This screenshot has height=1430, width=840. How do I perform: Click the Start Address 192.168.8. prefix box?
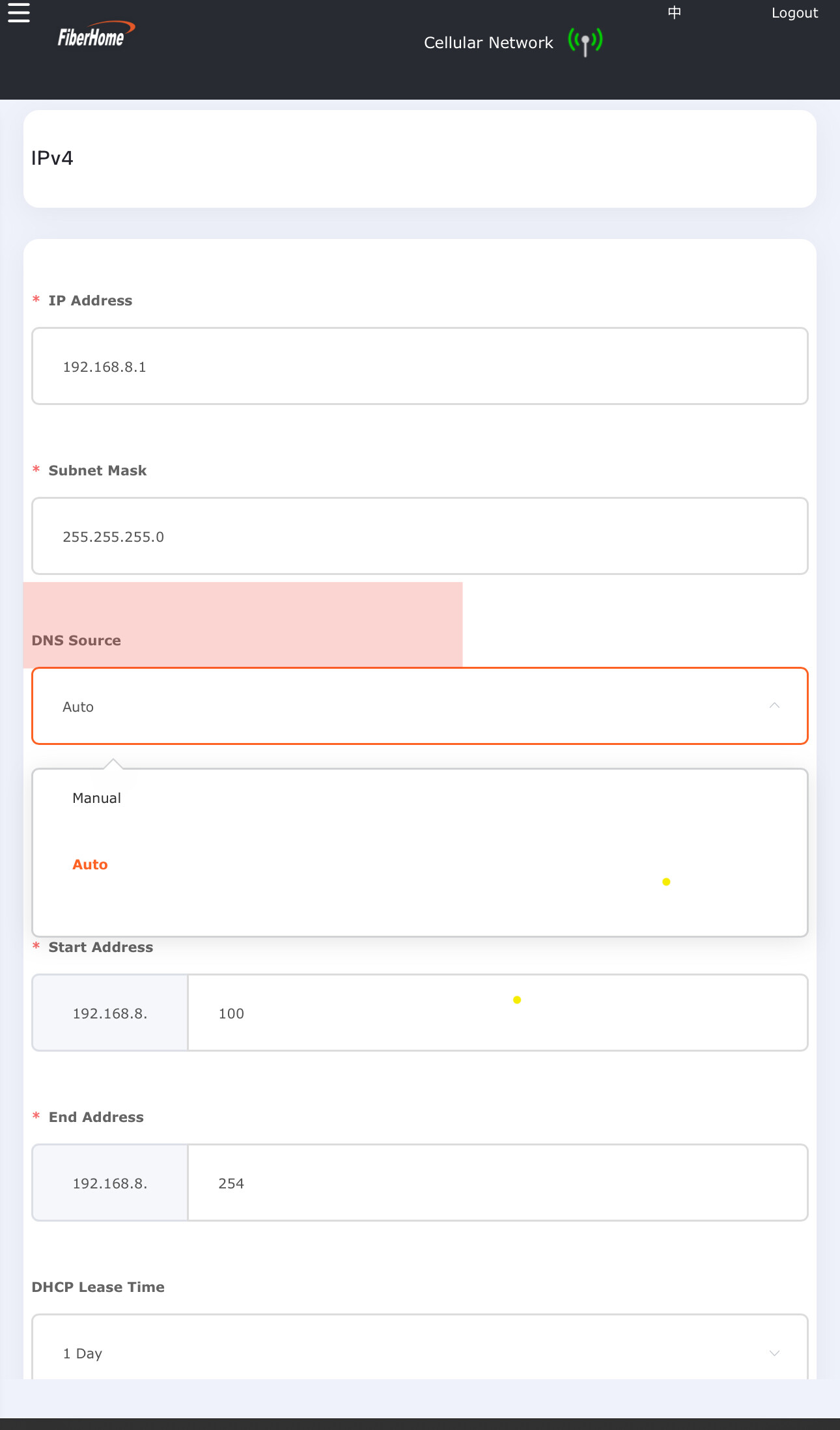(x=110, y=1013)
